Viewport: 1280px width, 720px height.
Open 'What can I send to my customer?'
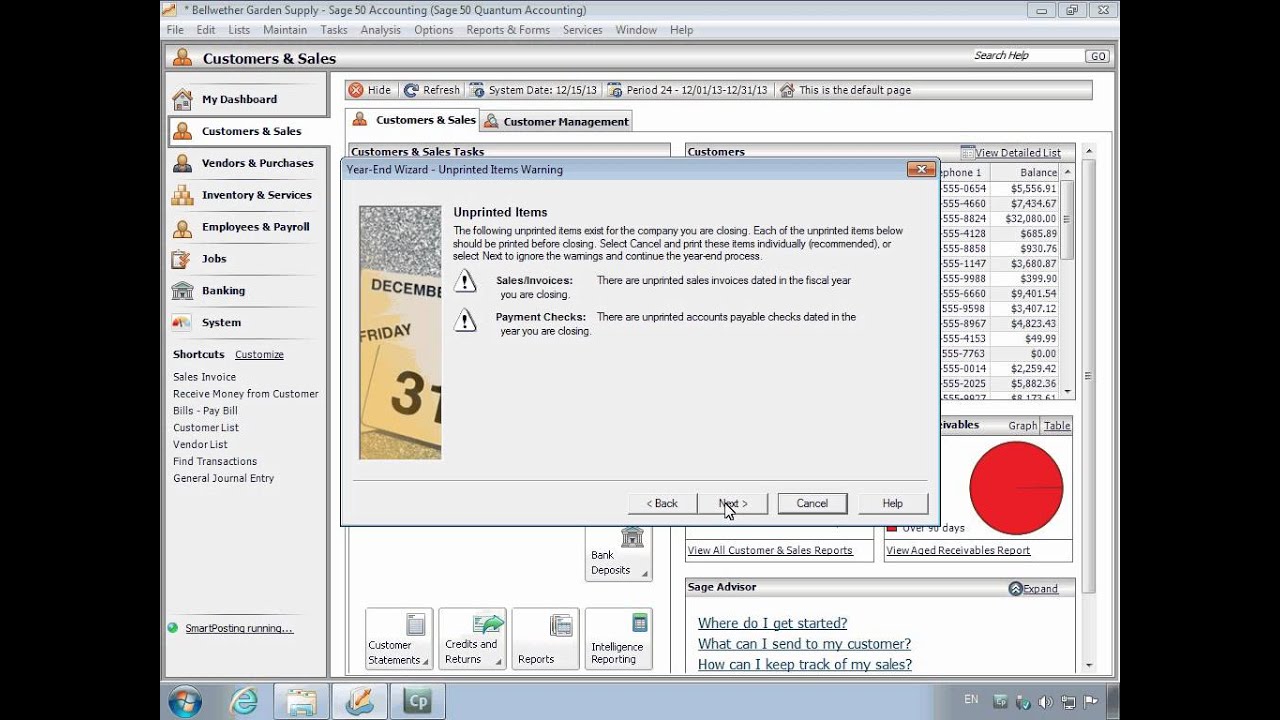click(804, 644)
